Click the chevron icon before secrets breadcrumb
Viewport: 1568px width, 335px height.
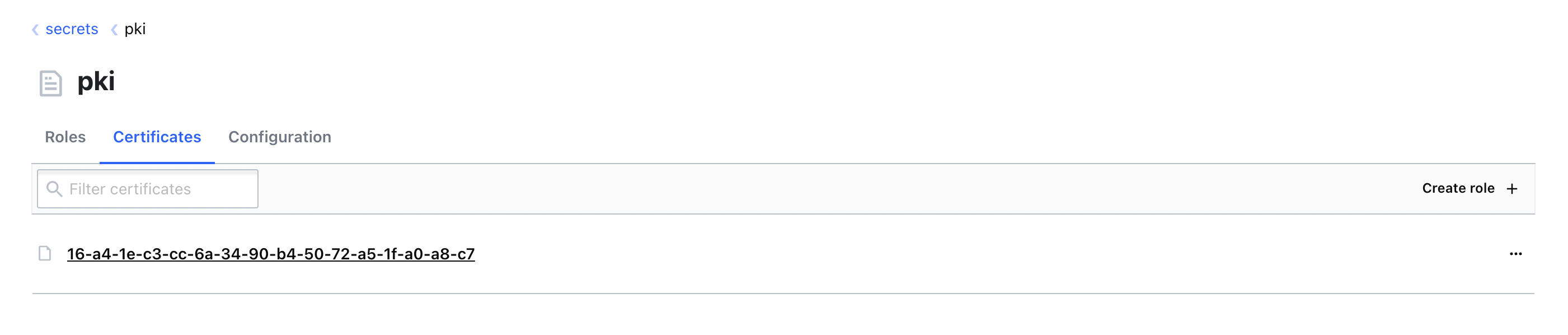(x=35, y=29)
